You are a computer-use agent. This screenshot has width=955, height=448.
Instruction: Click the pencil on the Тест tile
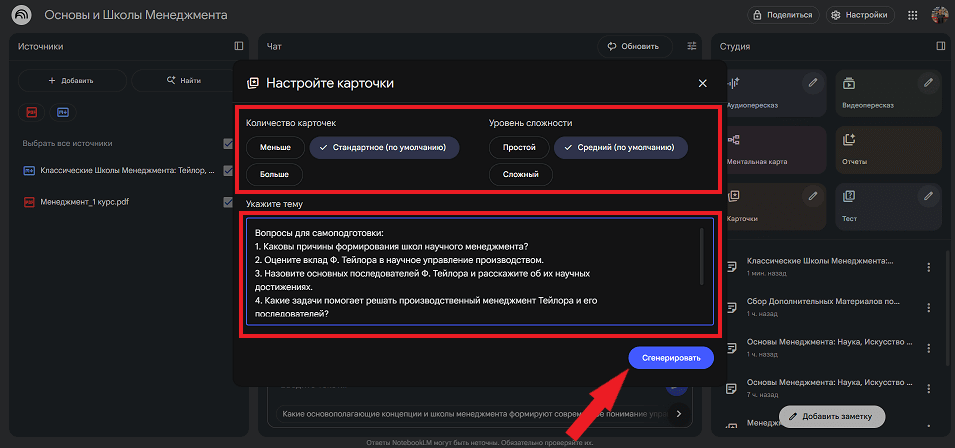(x=928, y=197)
